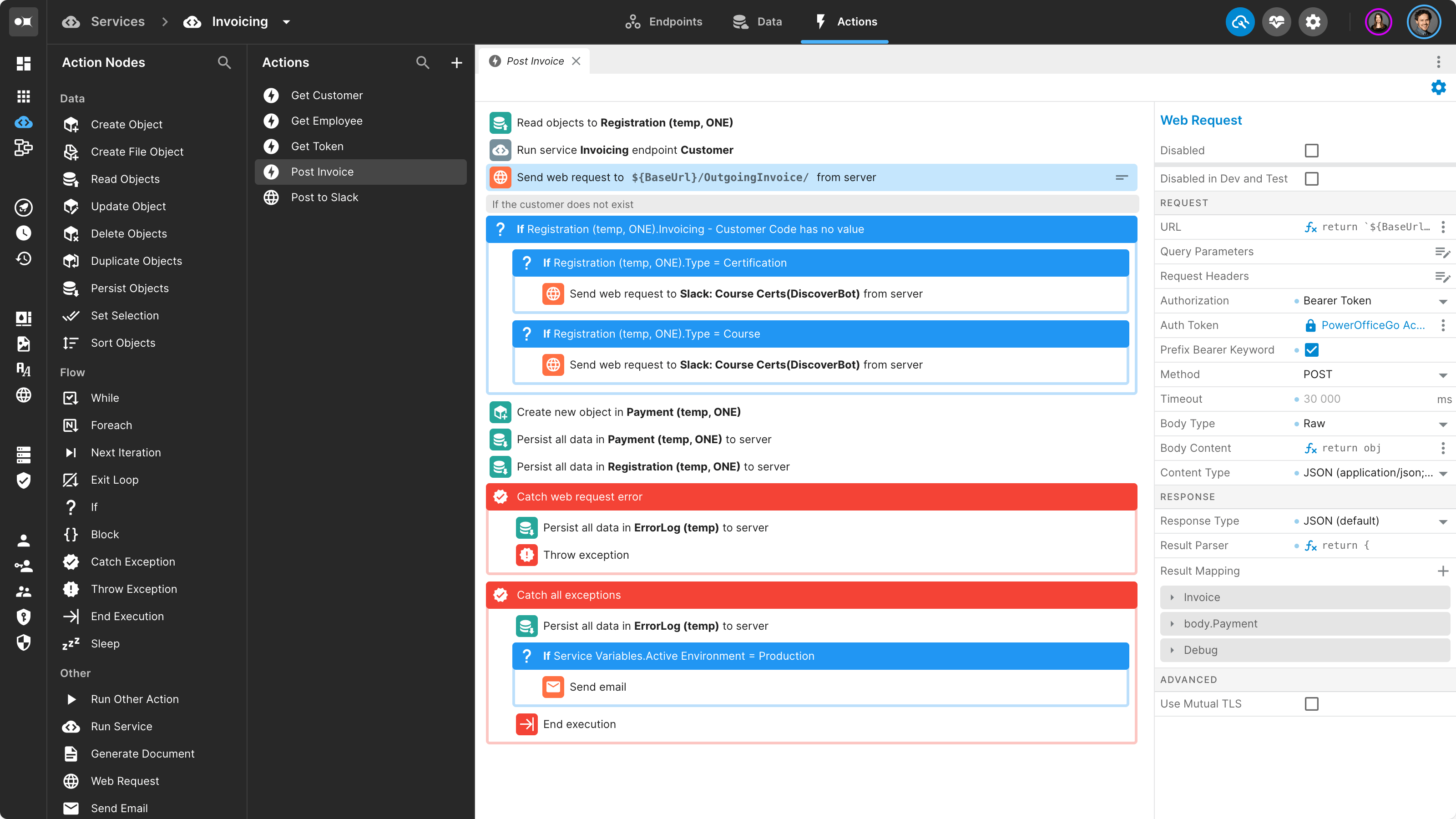Image resolution: width=1456 pixels, height=819 pixels.
Task: Open search in Action Nodes panel
Action: click(224, 63)
